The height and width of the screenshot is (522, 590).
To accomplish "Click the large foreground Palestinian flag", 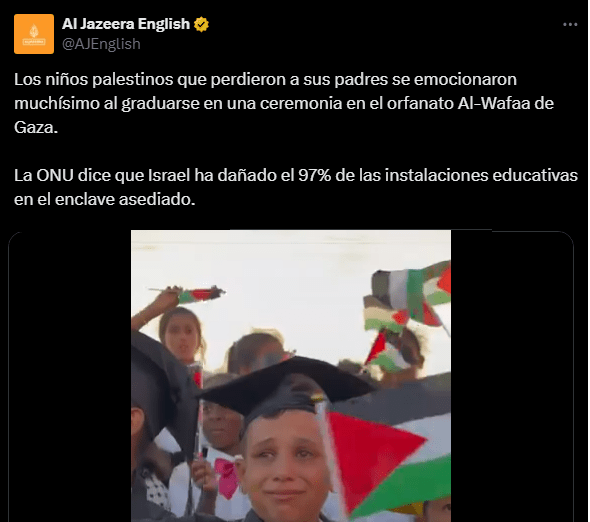I will pos(389,463).
